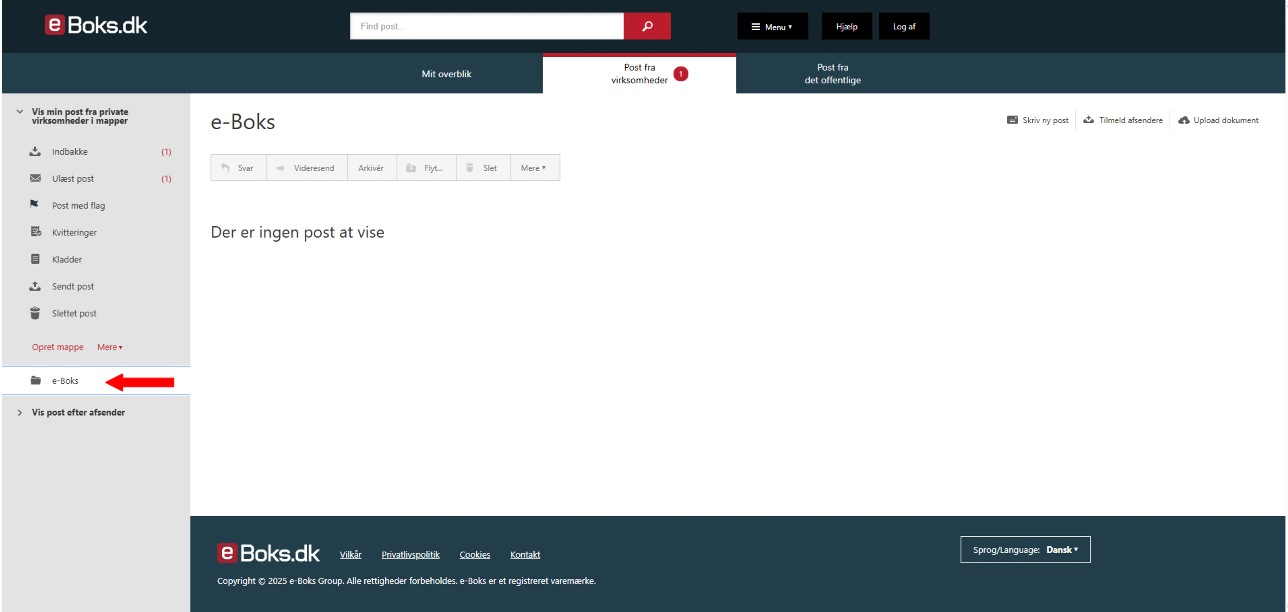Click Opret mappe to create a folder
This screenshot has height=612, width=1288.
57,347
